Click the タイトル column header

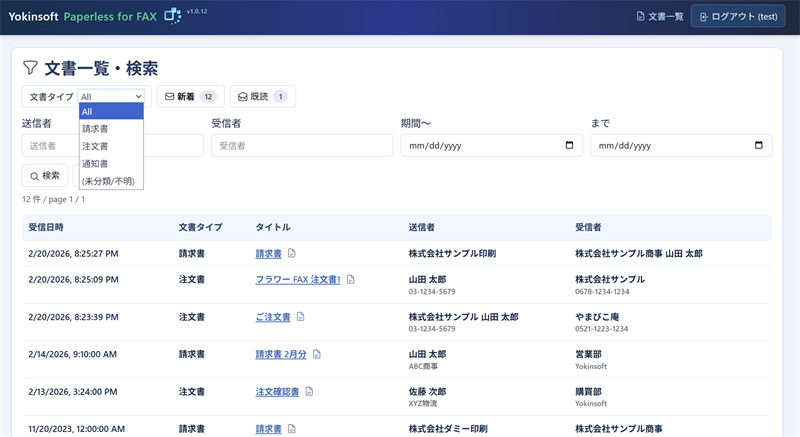(x=273, y=227)
